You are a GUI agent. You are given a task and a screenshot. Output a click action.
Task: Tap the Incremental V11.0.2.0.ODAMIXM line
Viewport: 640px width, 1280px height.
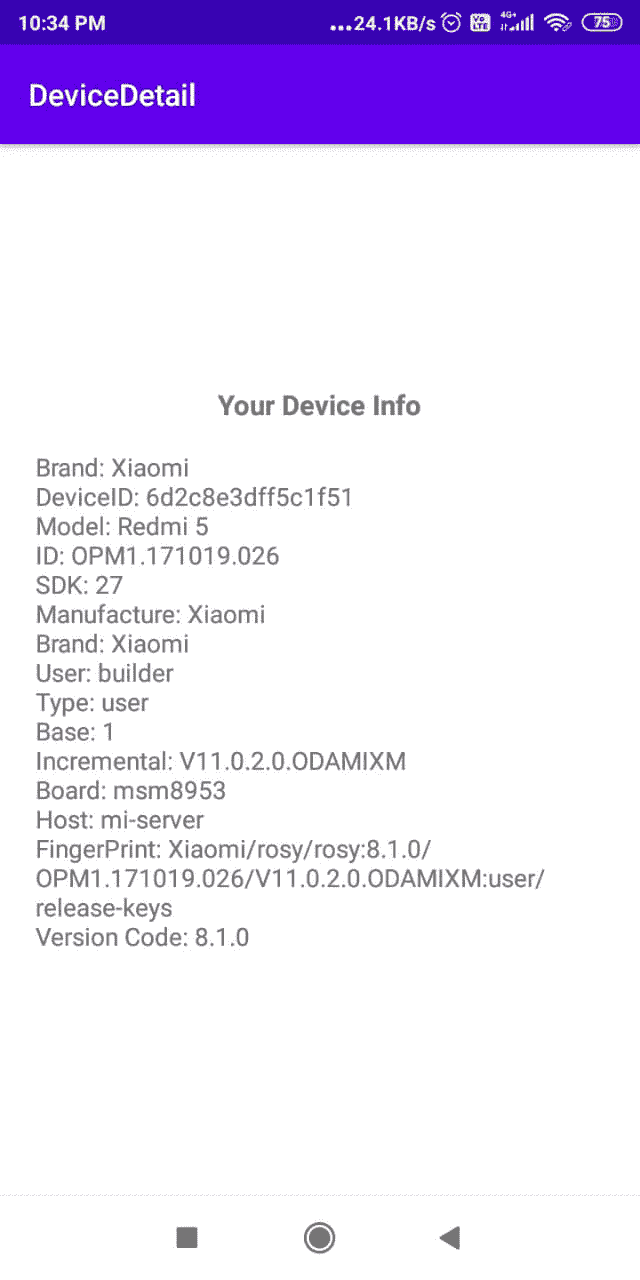click(221, 761)
